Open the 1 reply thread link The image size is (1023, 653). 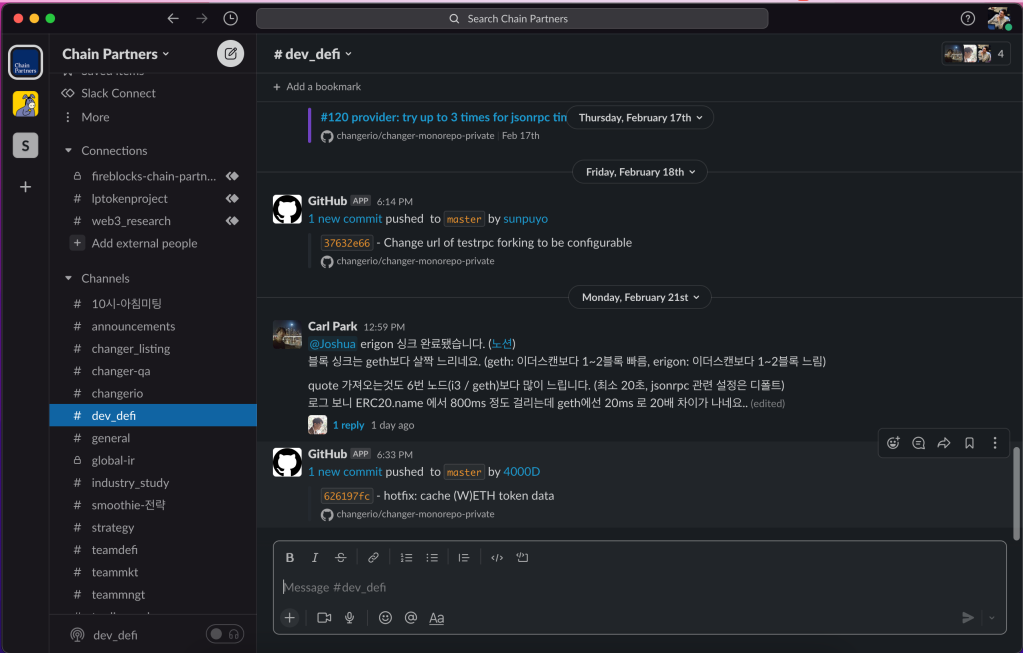(x=348, y=425)
